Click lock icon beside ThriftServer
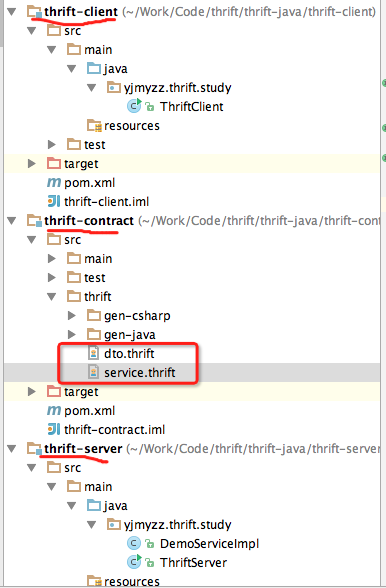Image resolution: width=386 pixels, height=588 pixels. pos(150,562)
